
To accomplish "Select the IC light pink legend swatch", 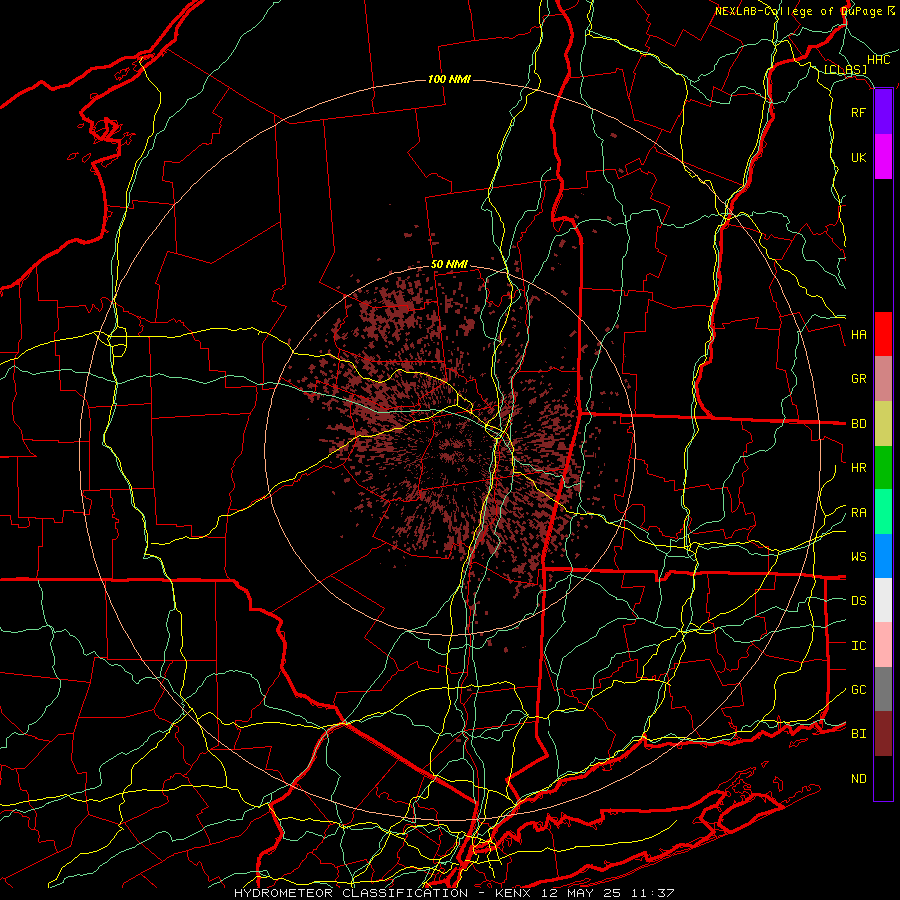I will [883, 645].
